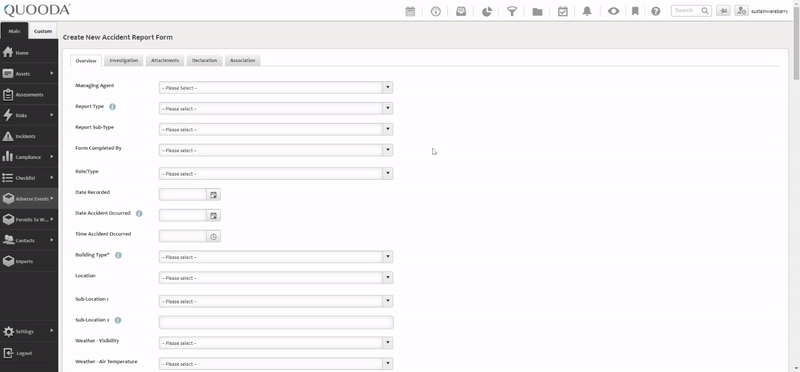This screenshot has height=372, width=800.
Task: Open the Managing Agent dropdown
Action: pos(276,88)
